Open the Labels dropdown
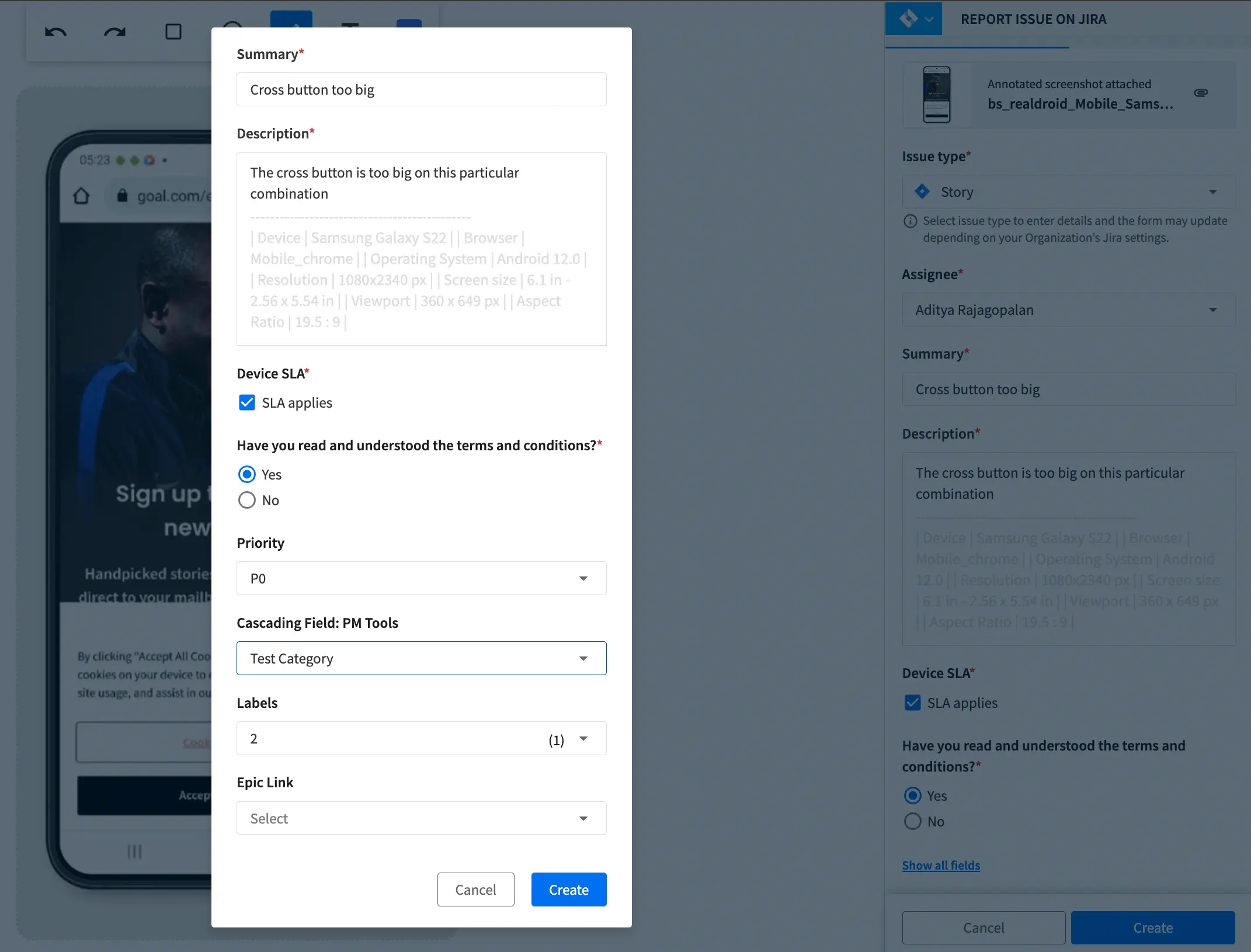Screen dimensions: 1251x952 coord(421,738)
